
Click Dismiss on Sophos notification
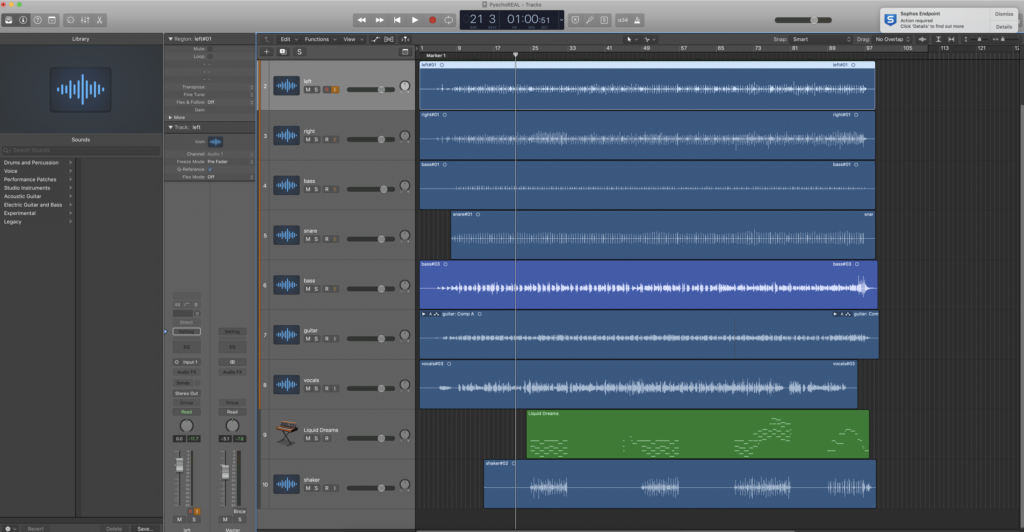pos(1004,14)
